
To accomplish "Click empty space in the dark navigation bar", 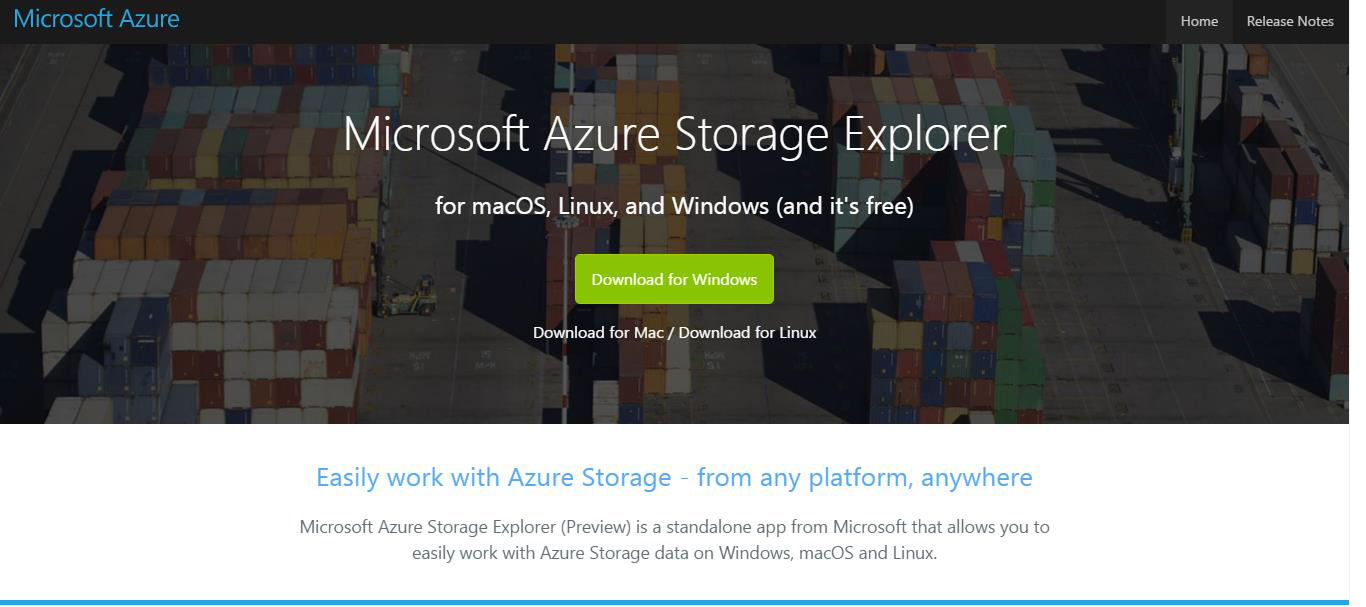I will point(700,21).
